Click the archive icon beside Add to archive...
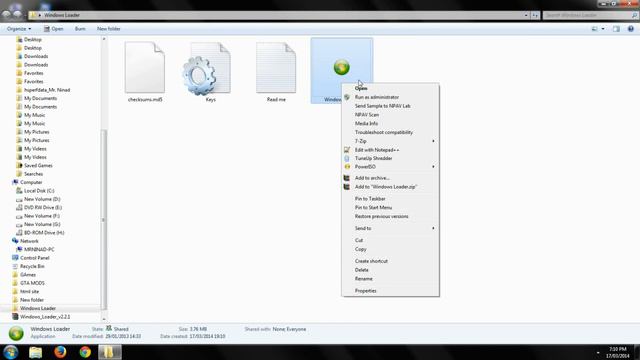 [347, 178]
